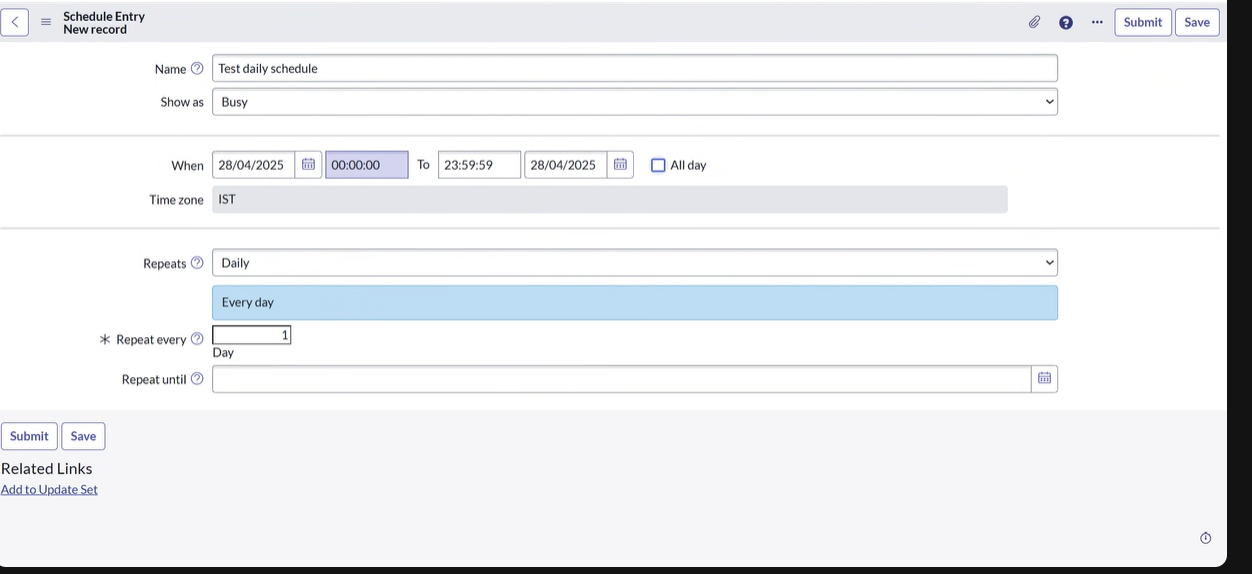Image resolution: width=1252 pixels, height=574 pixels.
Task: Click the start date field 28/04/2025
Action: (253, 165)
